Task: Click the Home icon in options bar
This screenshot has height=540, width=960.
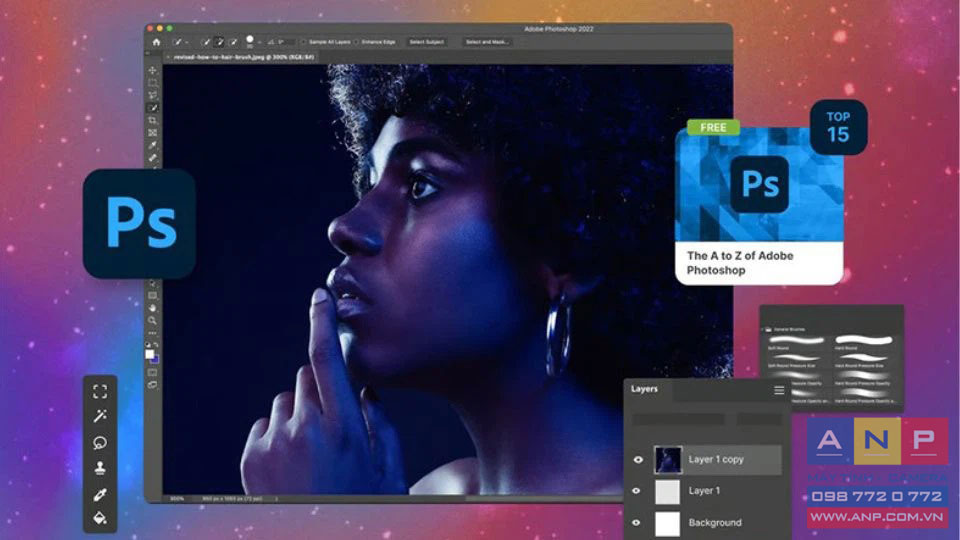Action: [x=156, y=42]
